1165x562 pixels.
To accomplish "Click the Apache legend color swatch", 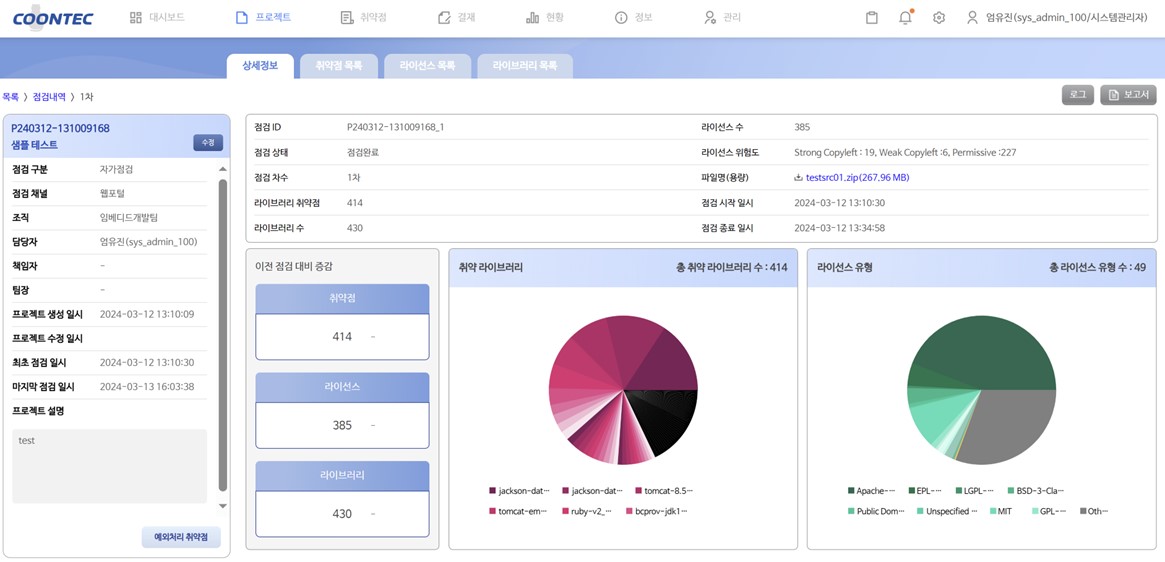I will pyautogui.click(x=851, y=491).
